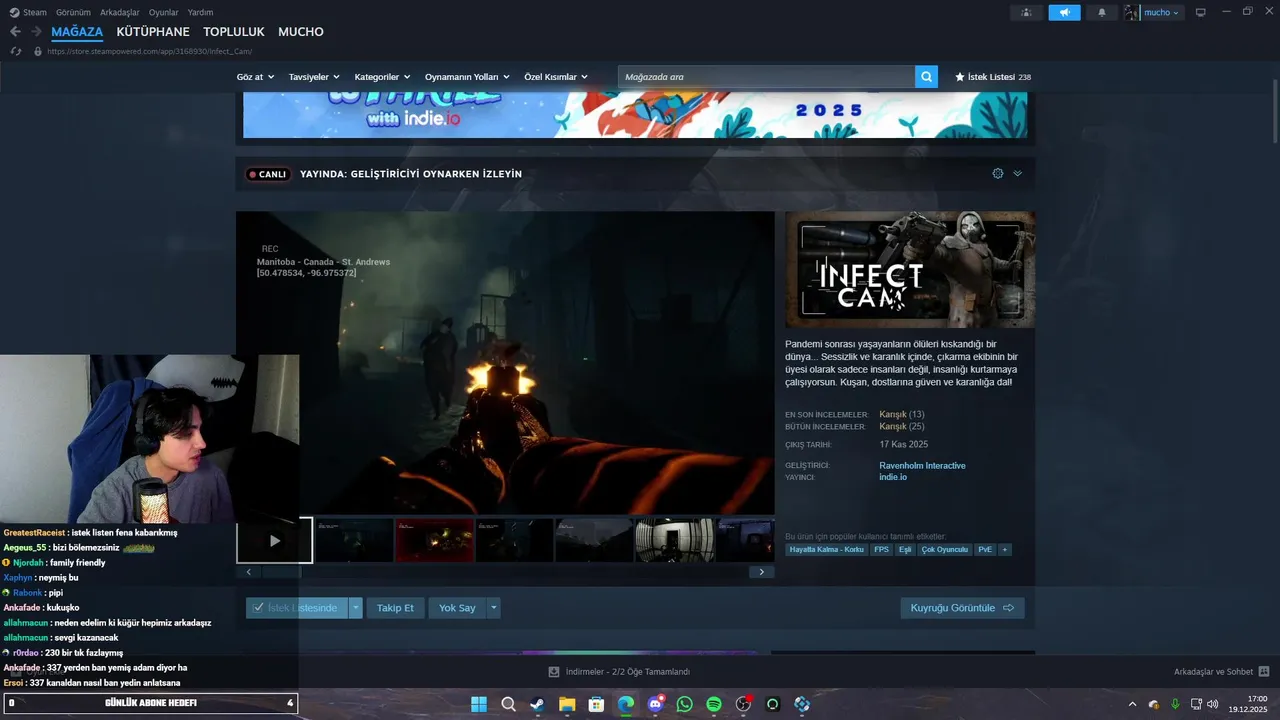Image resolution: width=1280 pixels, height=720 pixels.
Task: Open the Windows Start menu
Action: point(478,704)
